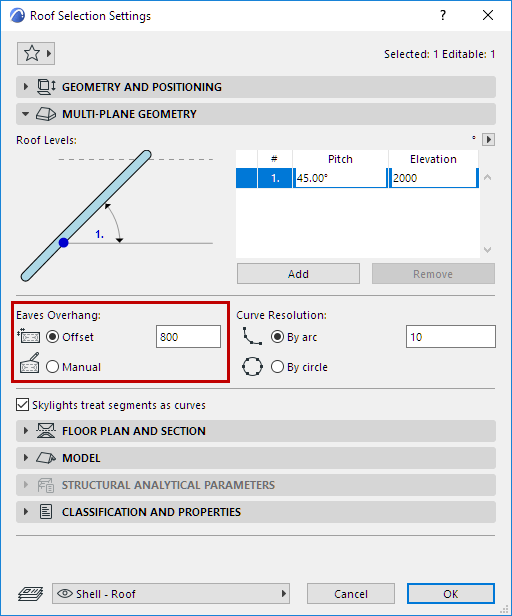Click the help question mark icon

click(x=443, y=16)
